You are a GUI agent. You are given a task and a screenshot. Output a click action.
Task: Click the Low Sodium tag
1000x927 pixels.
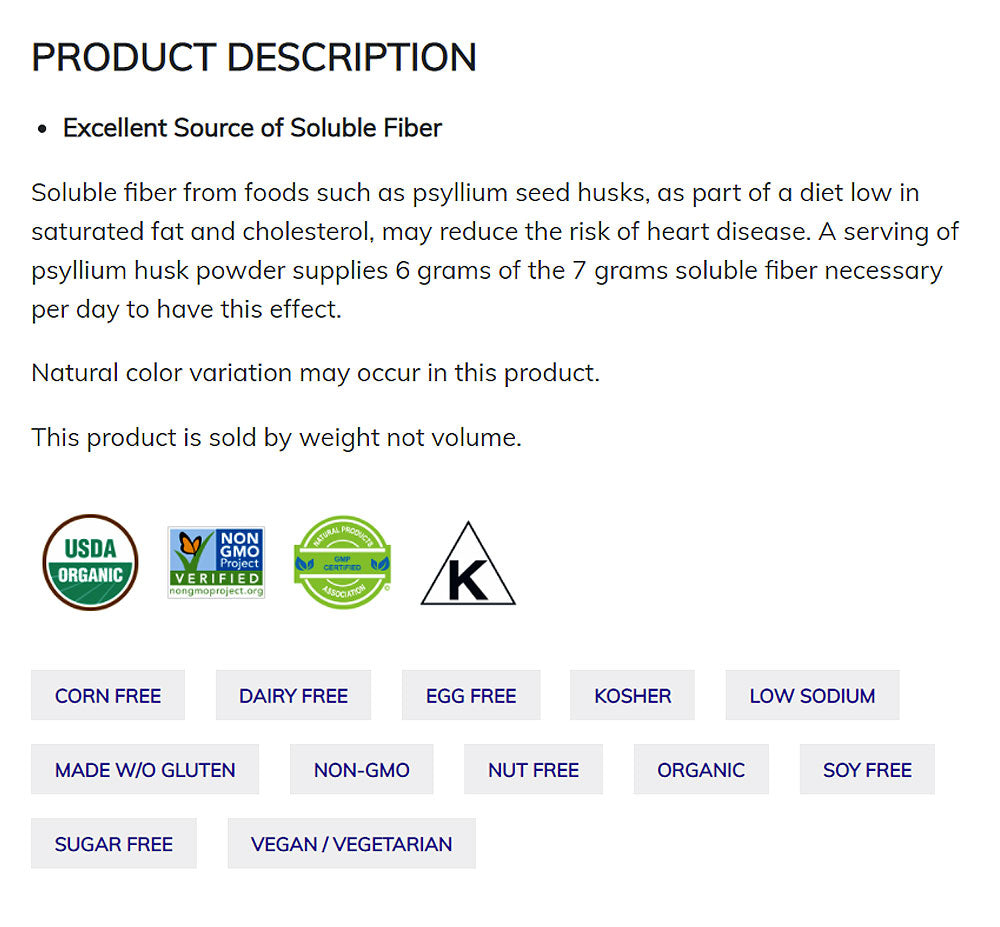[812, 696]
